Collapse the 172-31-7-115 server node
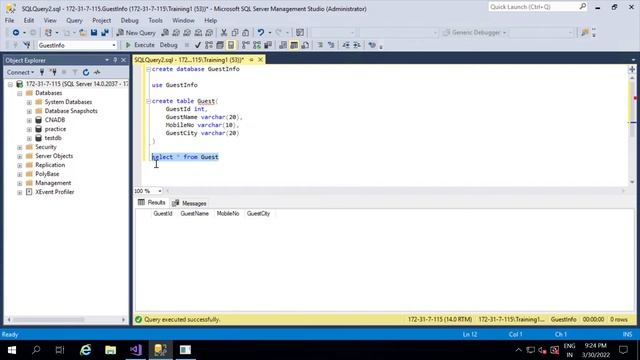The width and height of the screenshot is (640, 360). (10, 84)
